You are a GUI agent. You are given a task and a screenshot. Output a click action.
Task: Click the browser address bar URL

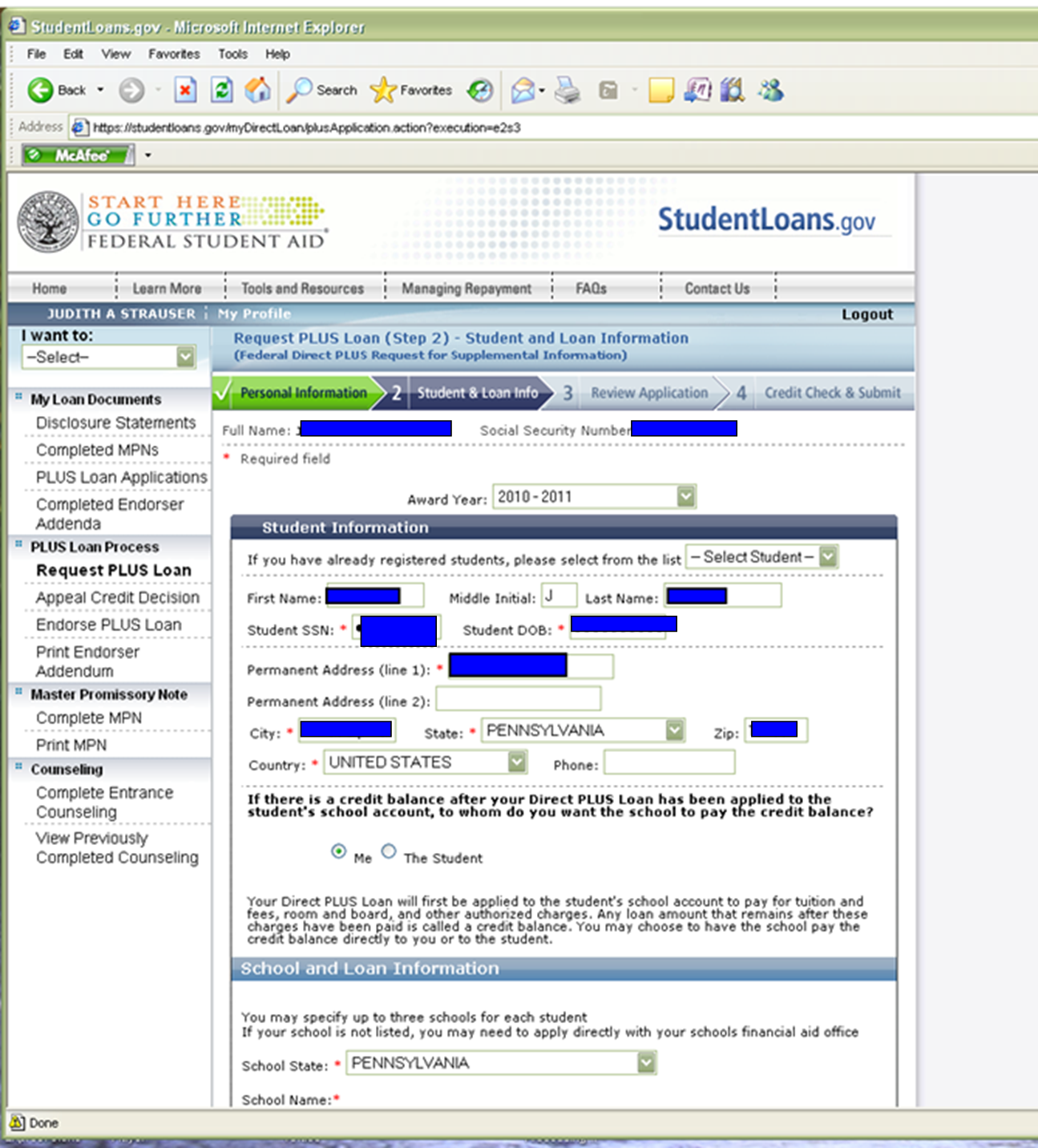pos(307,127)
